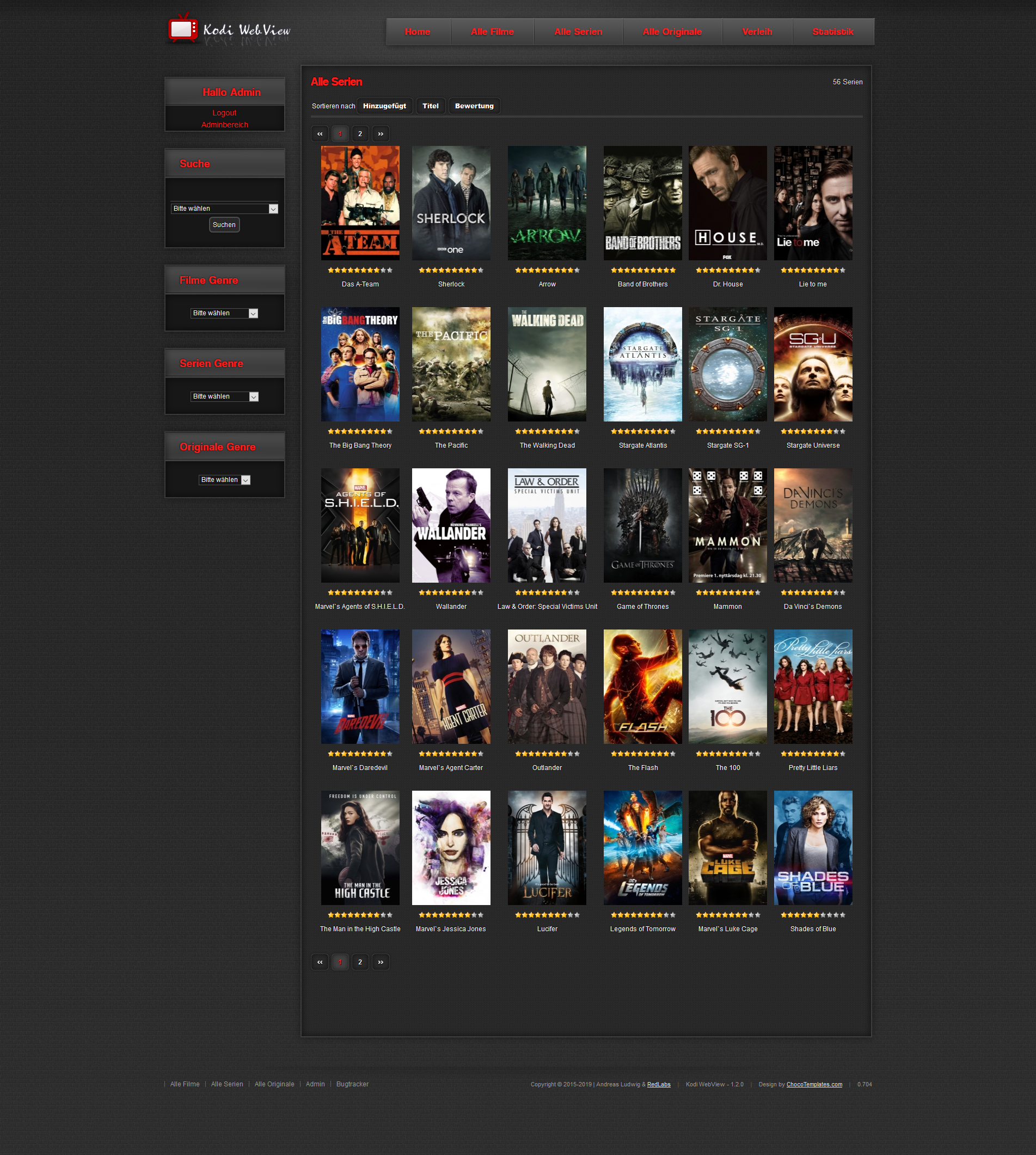This screenshot has height=1155, width=1036.
Task: Open the Filme Genre dropdown
Action: click(224, 314)
